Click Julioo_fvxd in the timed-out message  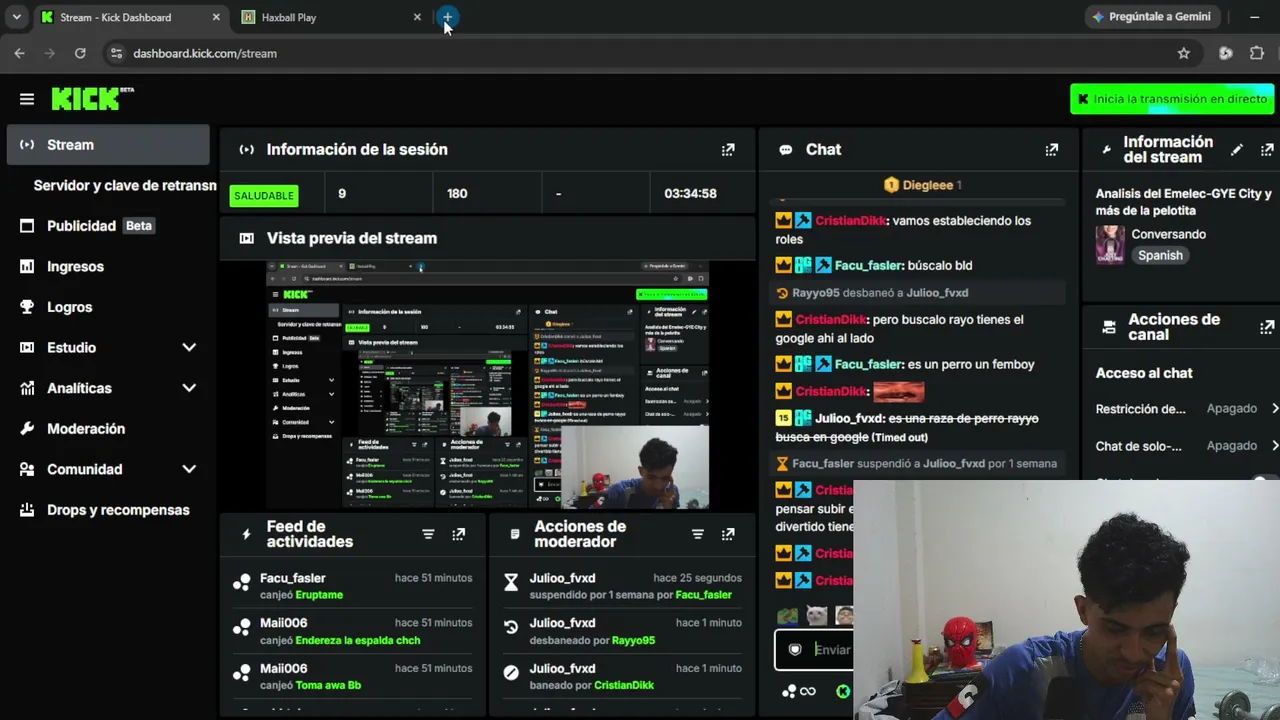pyautogui.click(x=849, y=418)
